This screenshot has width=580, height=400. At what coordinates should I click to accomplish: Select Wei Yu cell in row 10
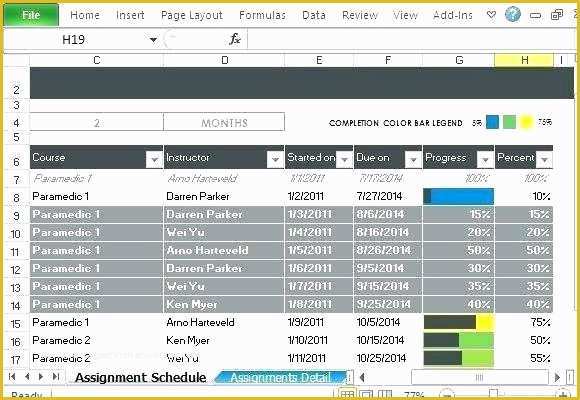coord(224,232)
